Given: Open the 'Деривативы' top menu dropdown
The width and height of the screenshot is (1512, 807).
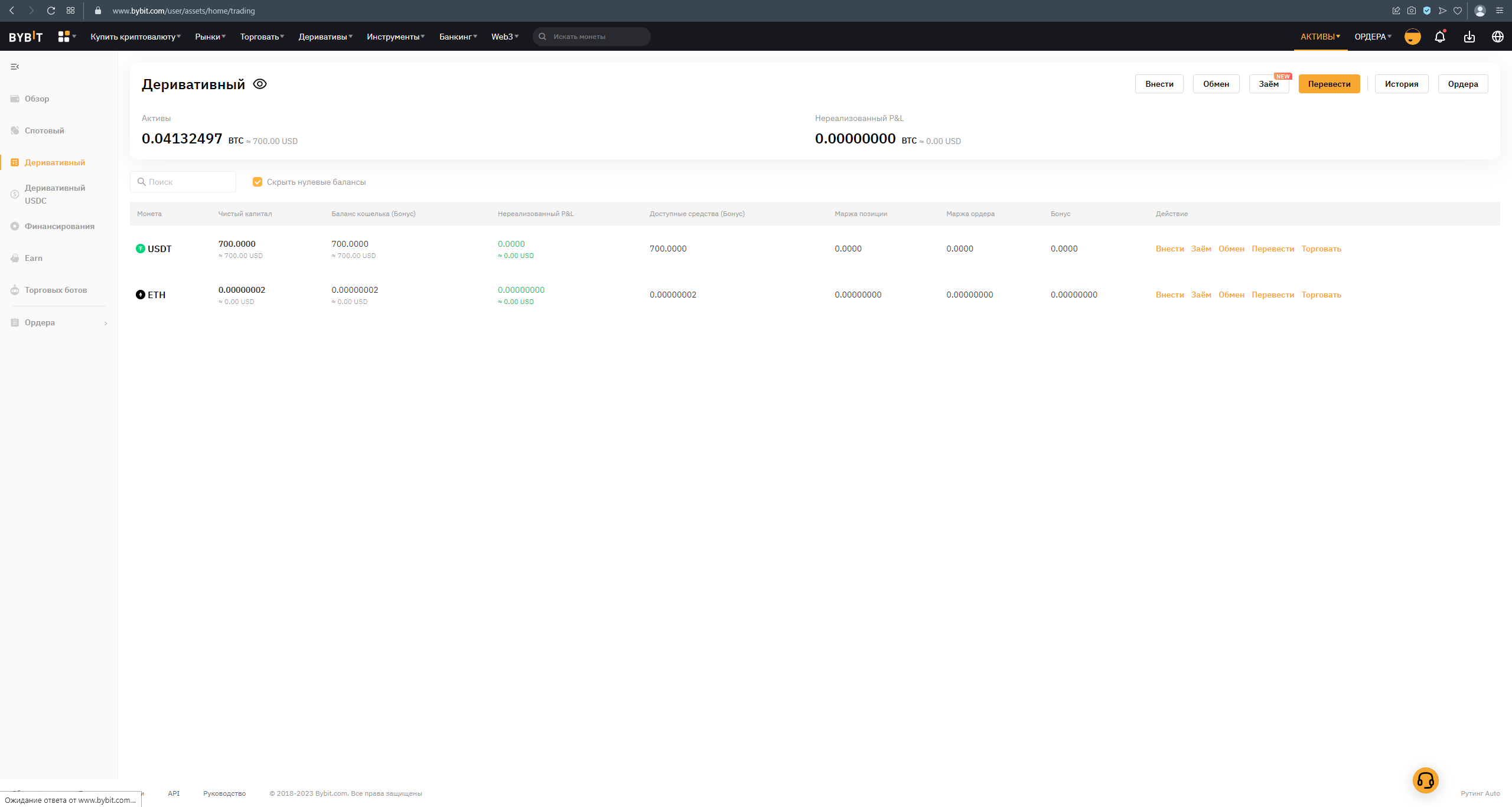Looking at the screenshot, I should coord(325,37).
